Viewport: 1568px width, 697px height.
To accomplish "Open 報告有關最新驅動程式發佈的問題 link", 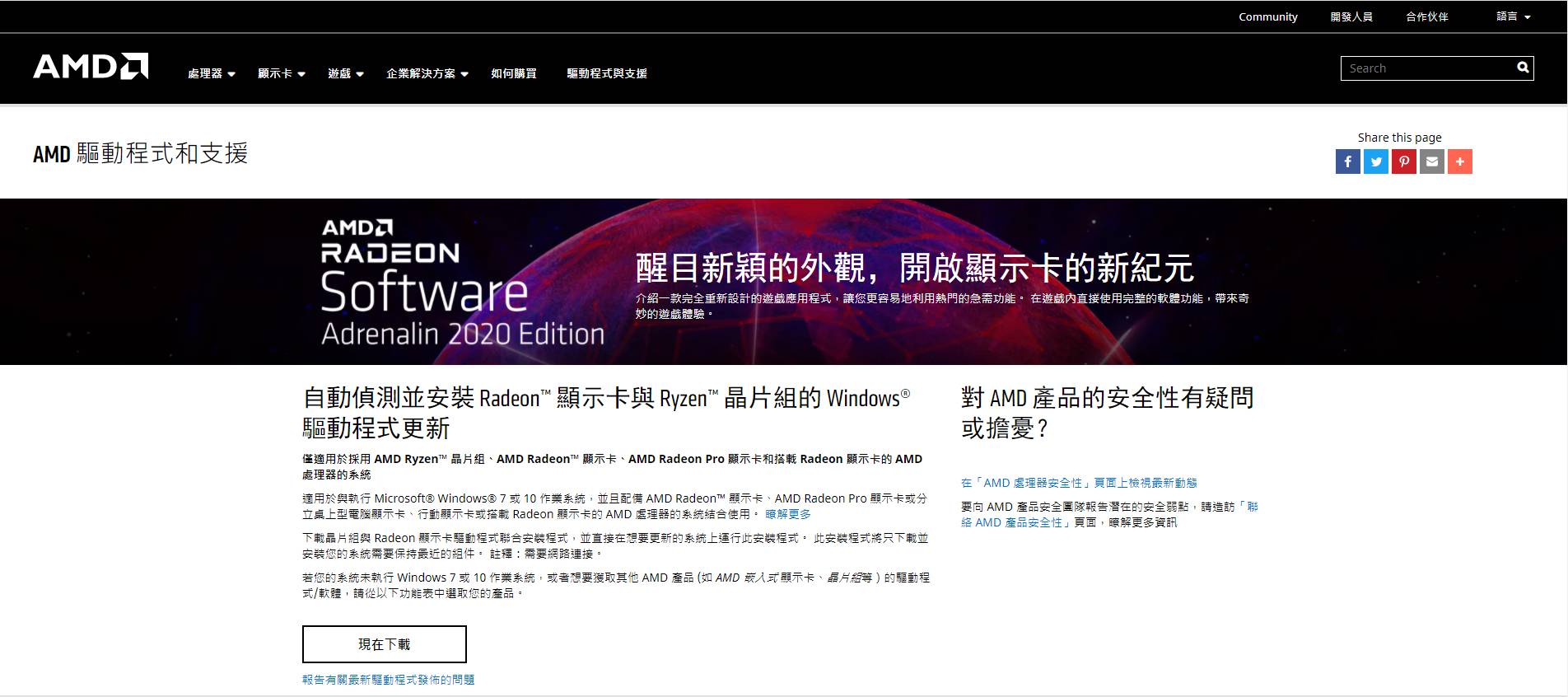I will point(388,680).
